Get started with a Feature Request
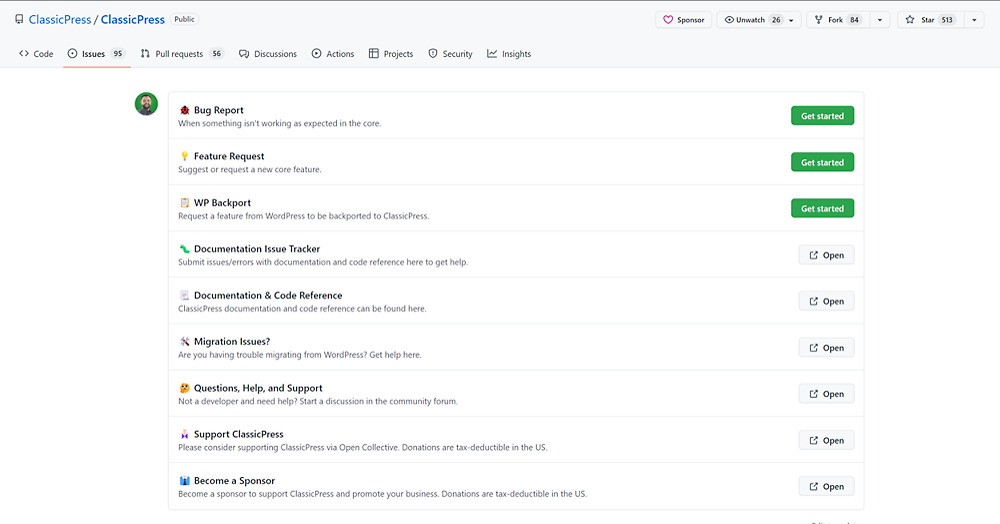Screen dimensions: 1000x524 click(x=822, y=162)
